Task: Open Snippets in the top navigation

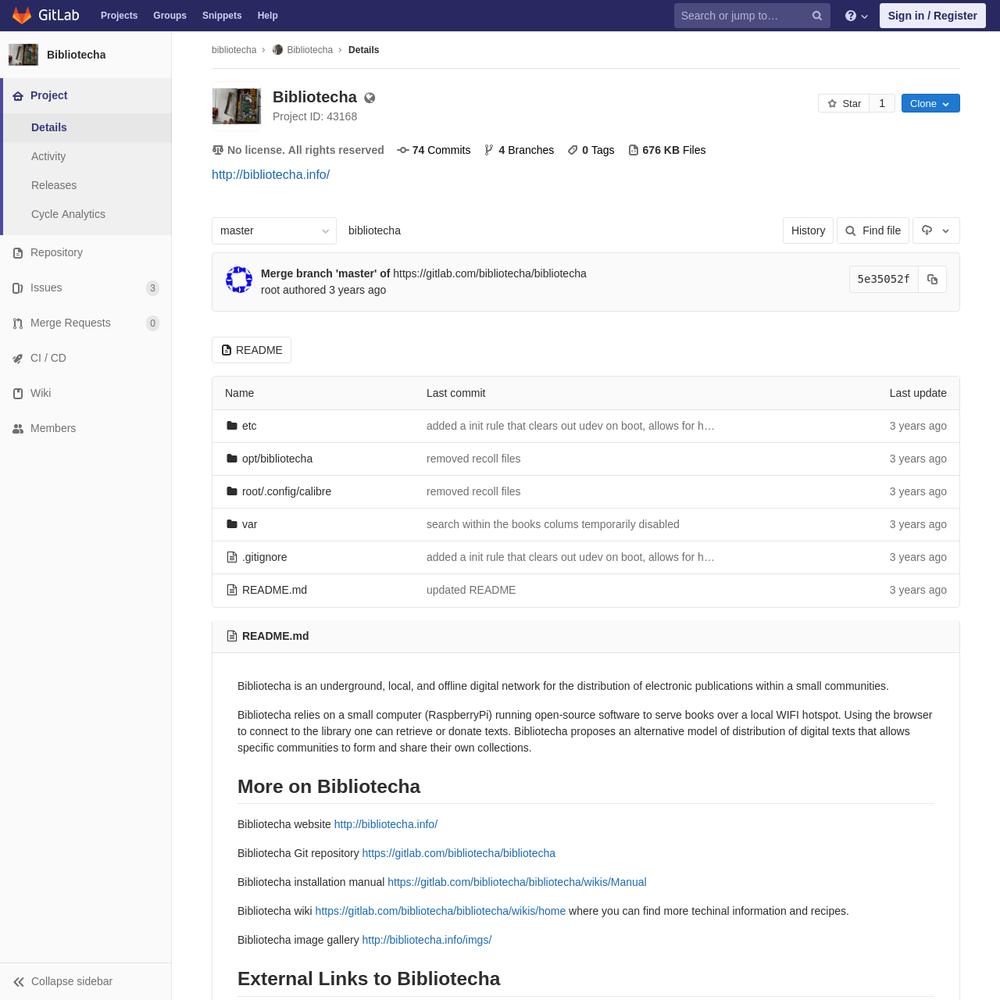Action: [x=222, y=15]
